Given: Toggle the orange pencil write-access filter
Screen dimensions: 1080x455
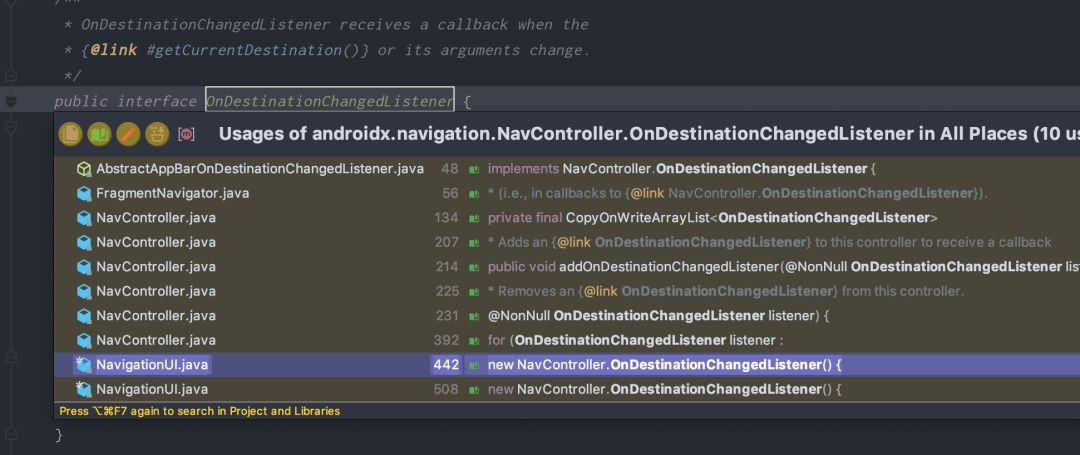Looking at the screenshot, I should 128,134.
